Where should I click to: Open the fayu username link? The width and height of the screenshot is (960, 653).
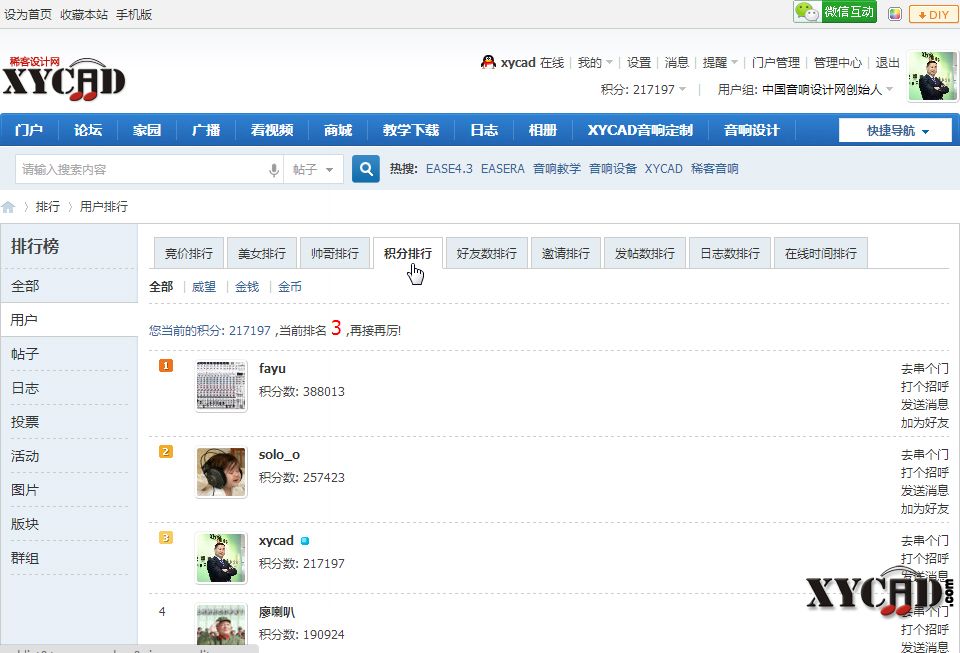[x=272, y=368]
